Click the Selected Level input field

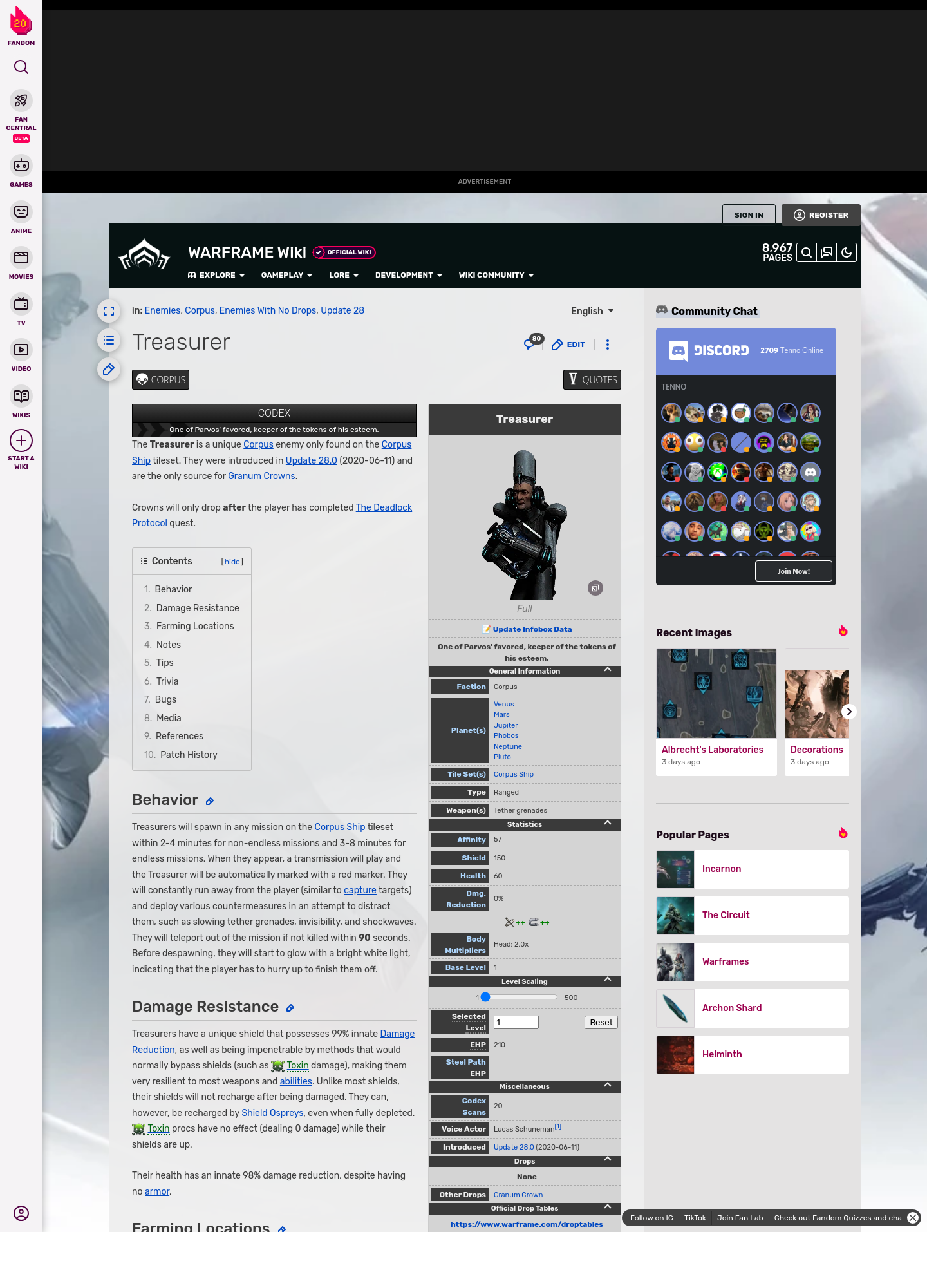pyautogui.click(x=516, y=1023)
